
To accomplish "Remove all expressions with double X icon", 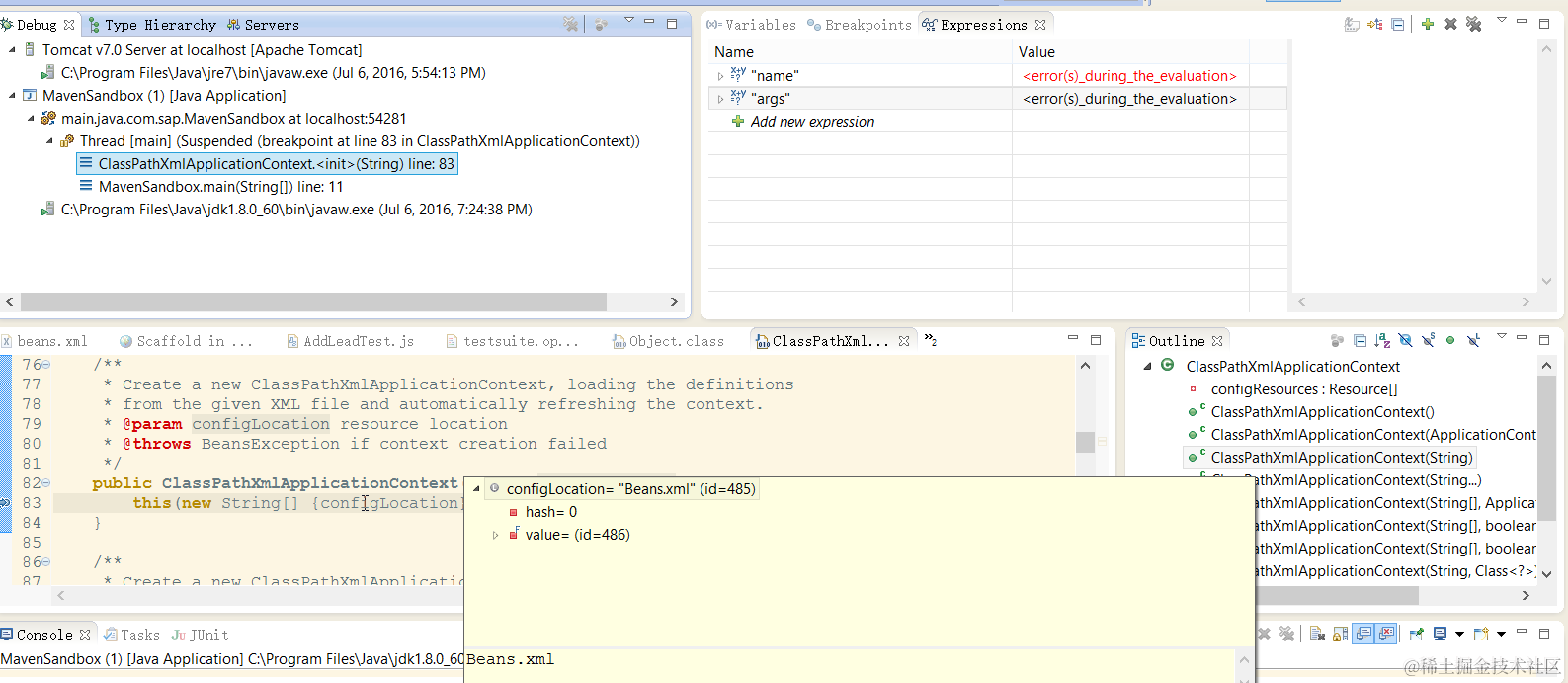I will 1474,24.
